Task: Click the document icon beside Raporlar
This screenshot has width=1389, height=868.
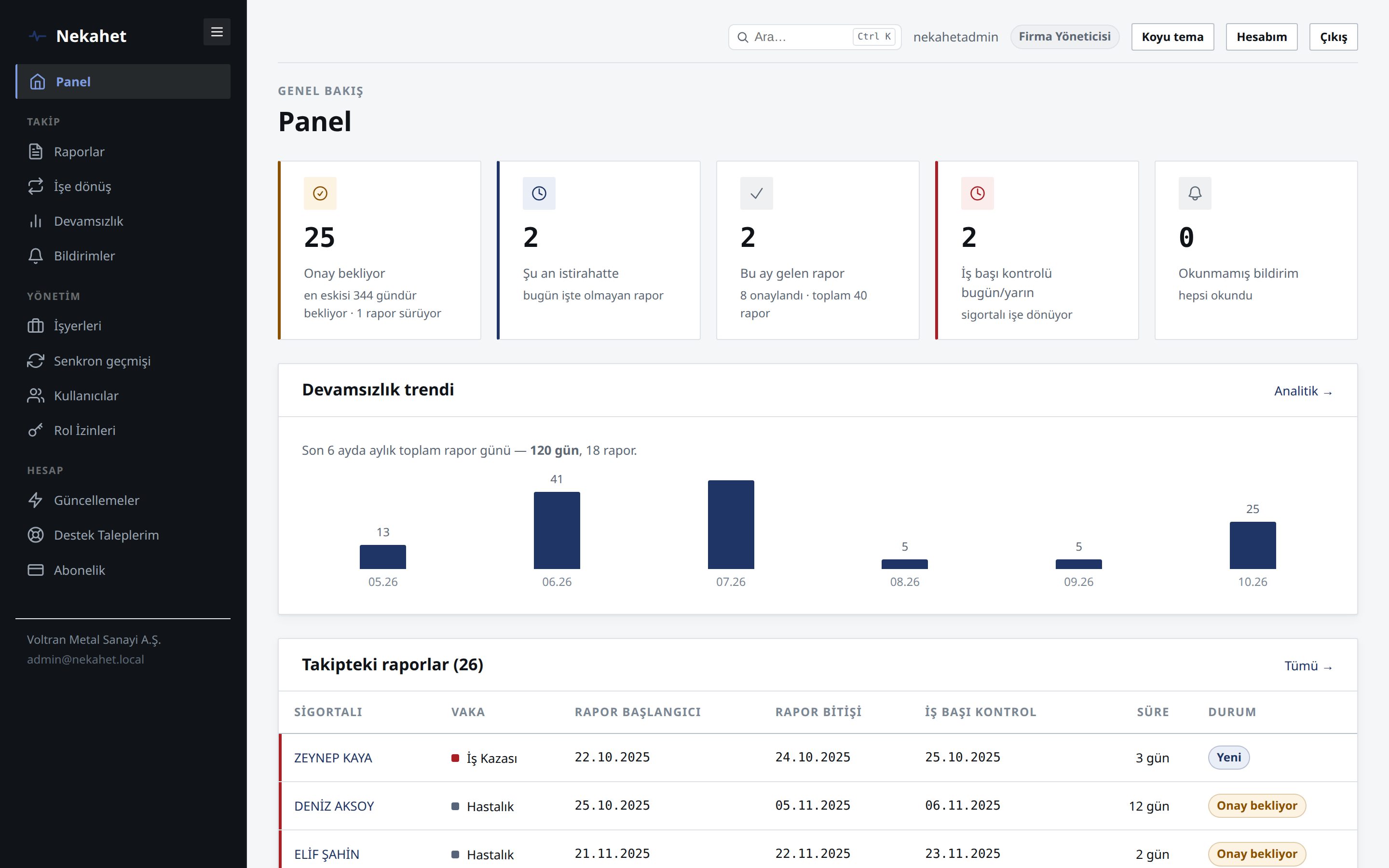Action: (x=36, y=151)
